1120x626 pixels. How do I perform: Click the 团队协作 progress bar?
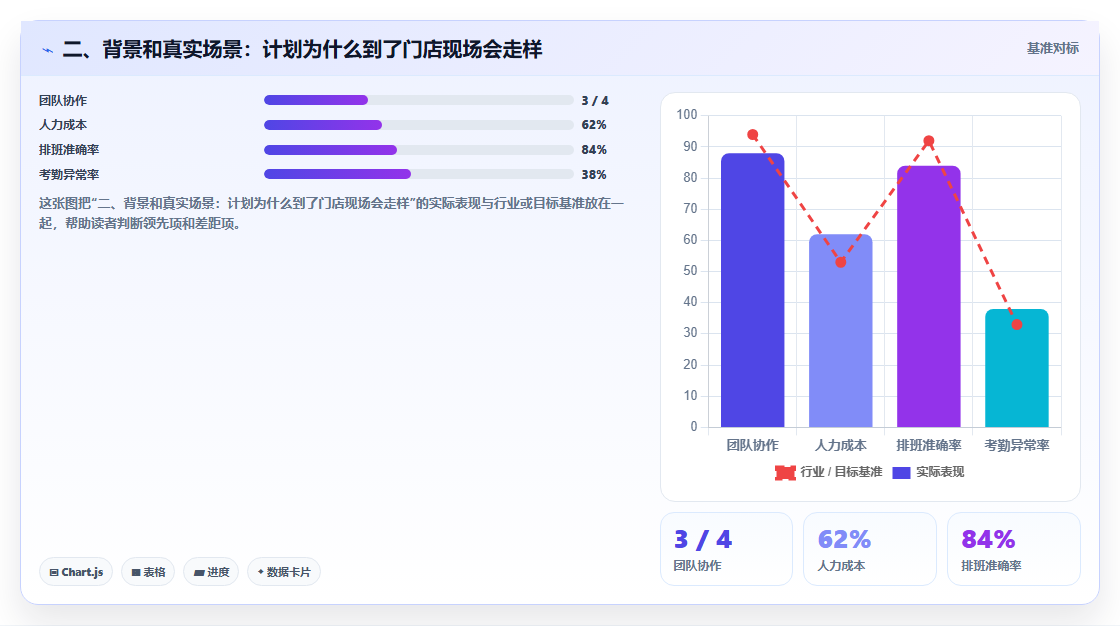(419, 100)
